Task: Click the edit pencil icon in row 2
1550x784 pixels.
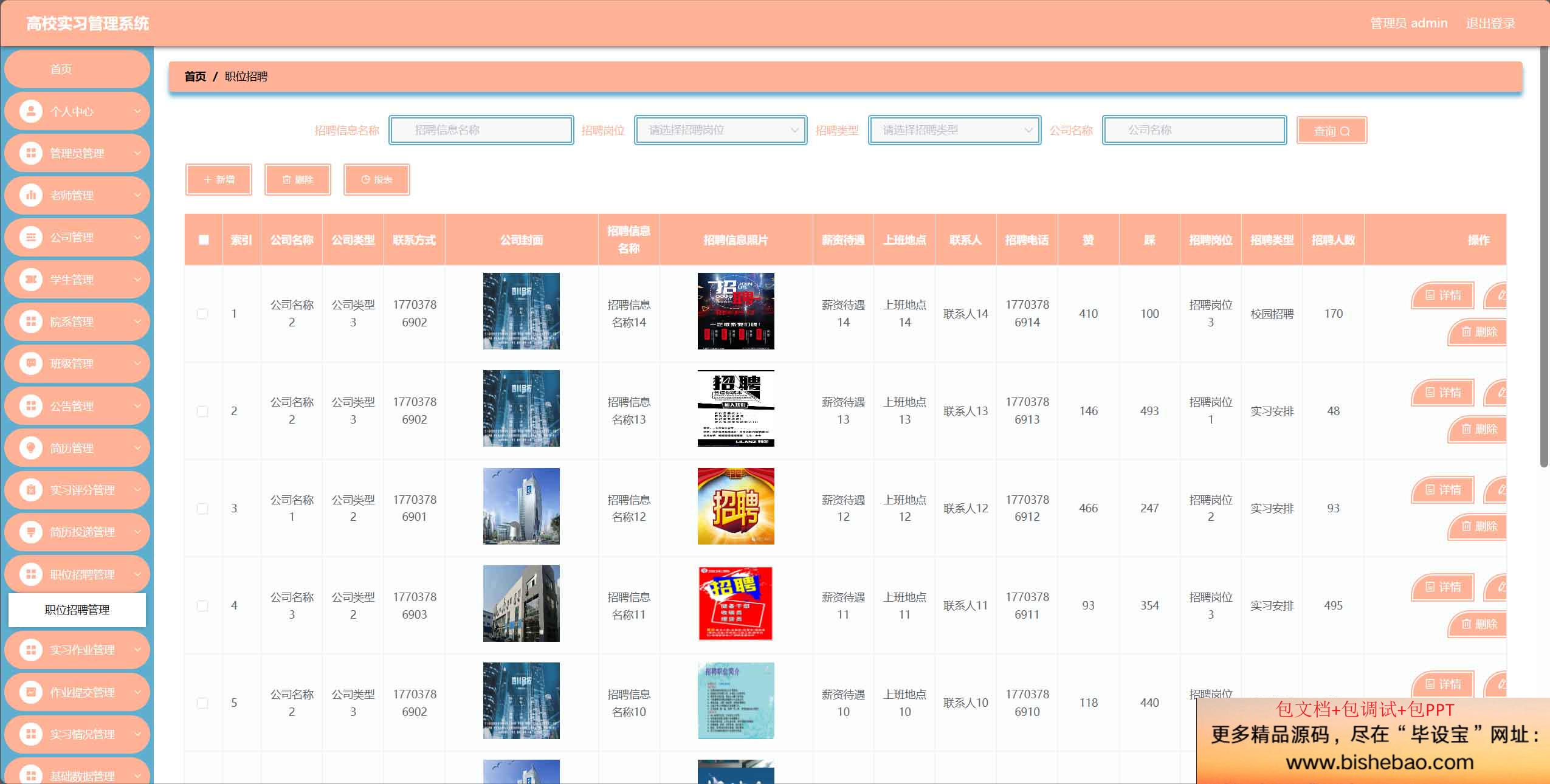Action: [x=1501, y=393]
